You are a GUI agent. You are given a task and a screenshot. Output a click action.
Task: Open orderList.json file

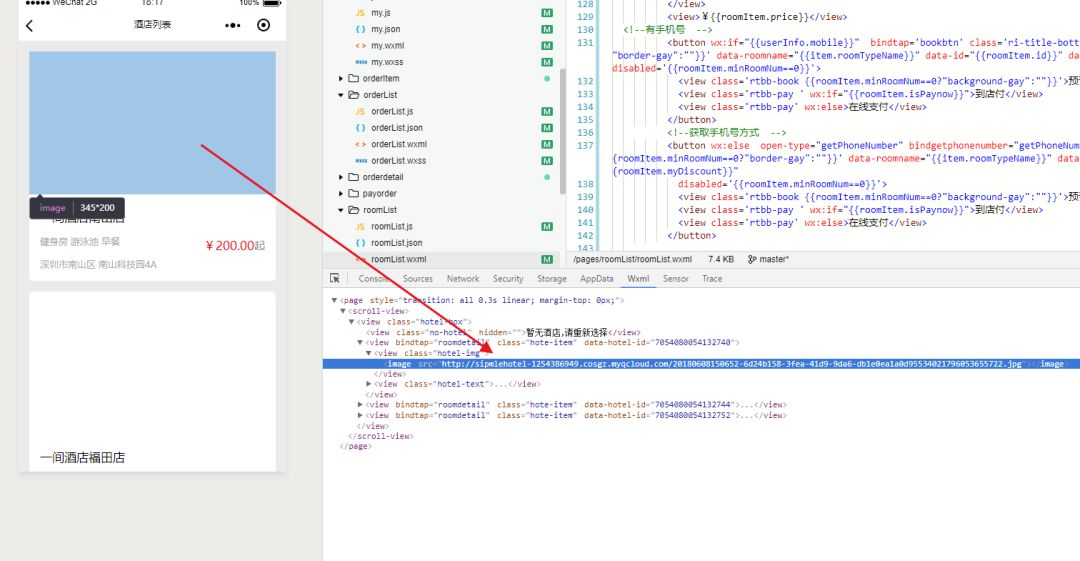click(x=397, y=128)
